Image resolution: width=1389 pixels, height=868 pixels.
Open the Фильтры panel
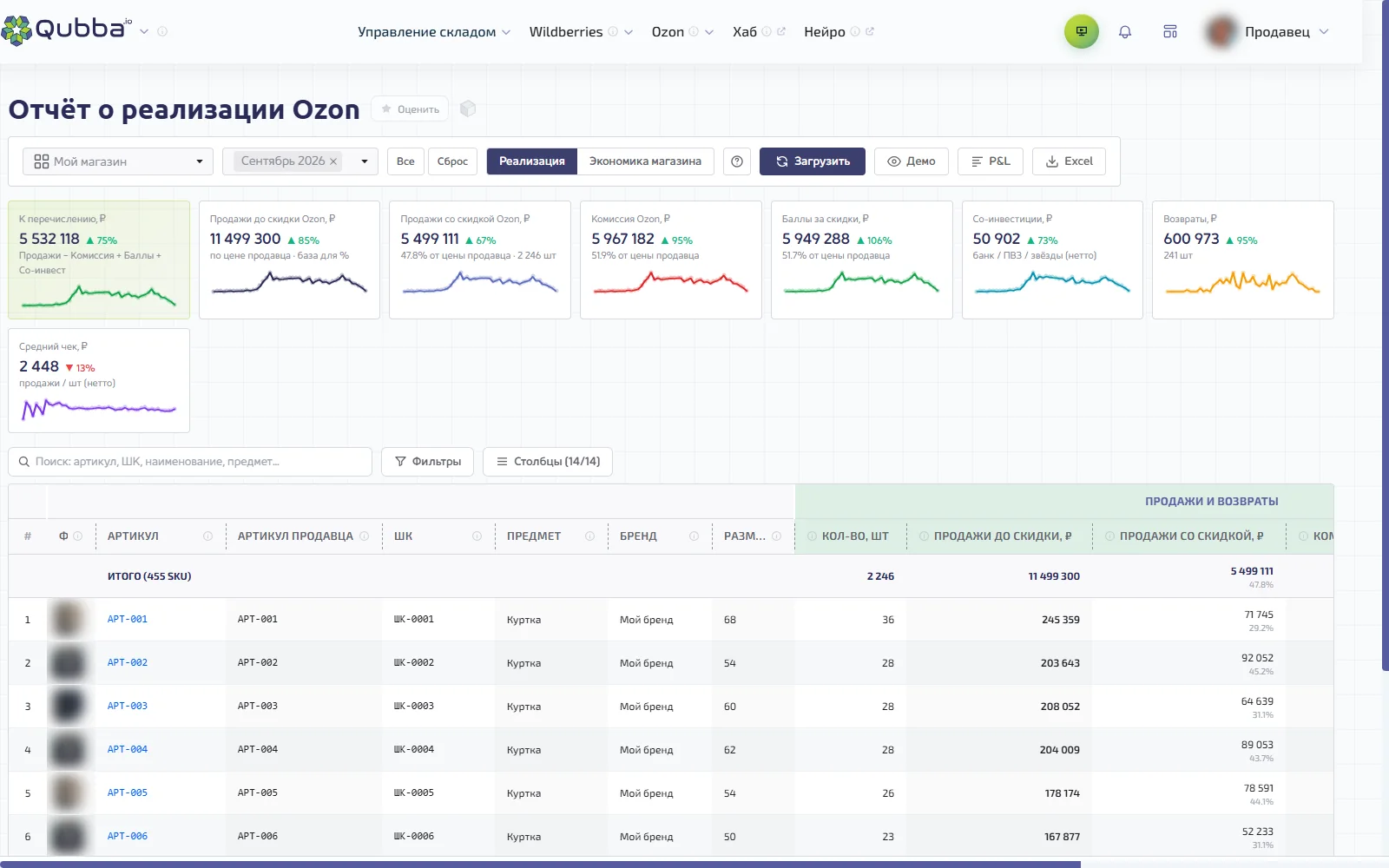point(428,462)
